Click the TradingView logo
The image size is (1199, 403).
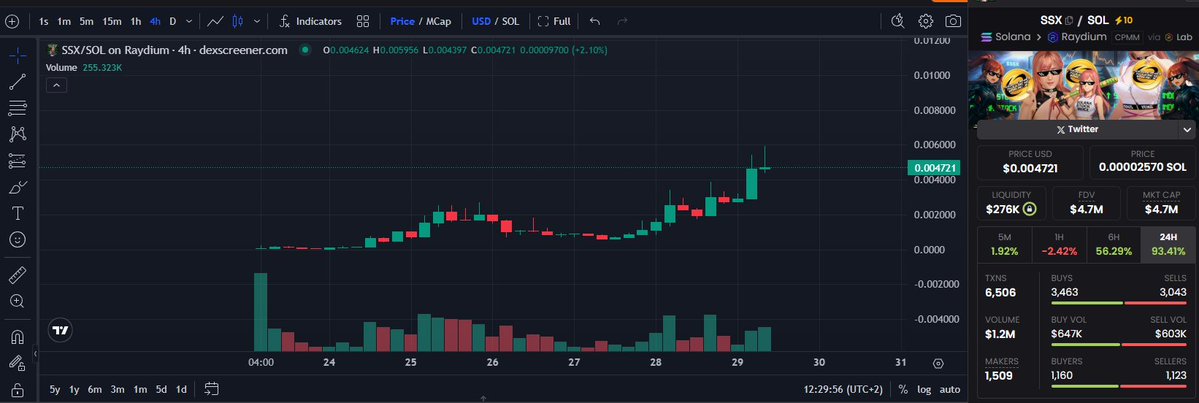coord(60,331)
